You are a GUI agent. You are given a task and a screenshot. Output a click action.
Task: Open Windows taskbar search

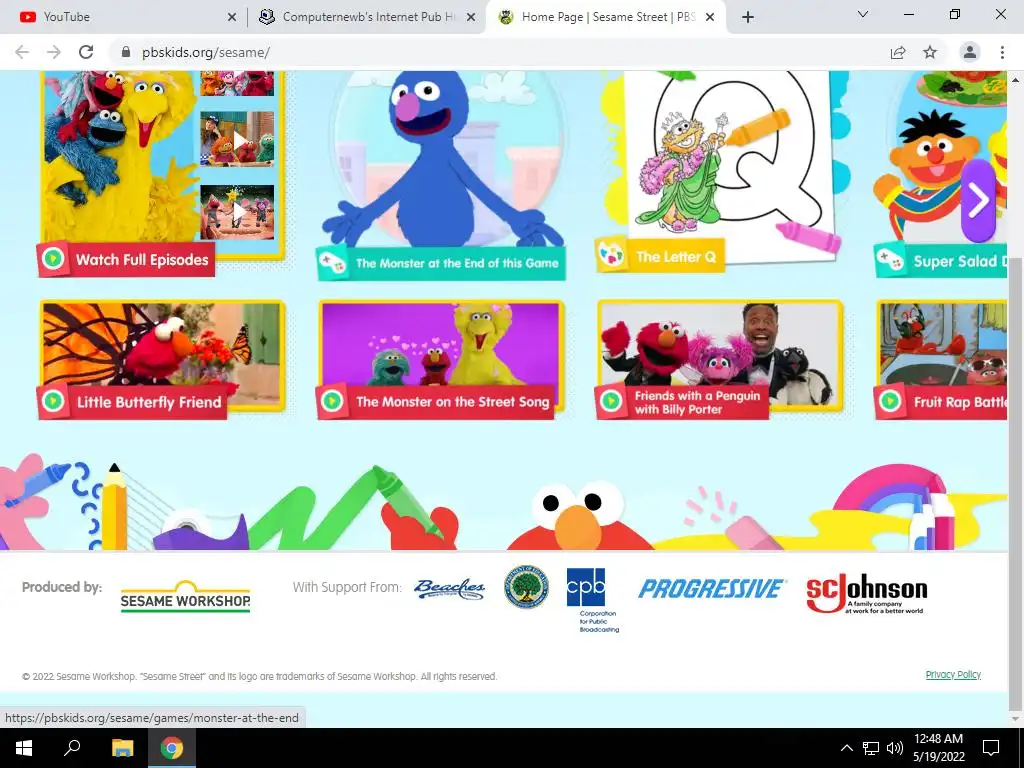(71, 748)
